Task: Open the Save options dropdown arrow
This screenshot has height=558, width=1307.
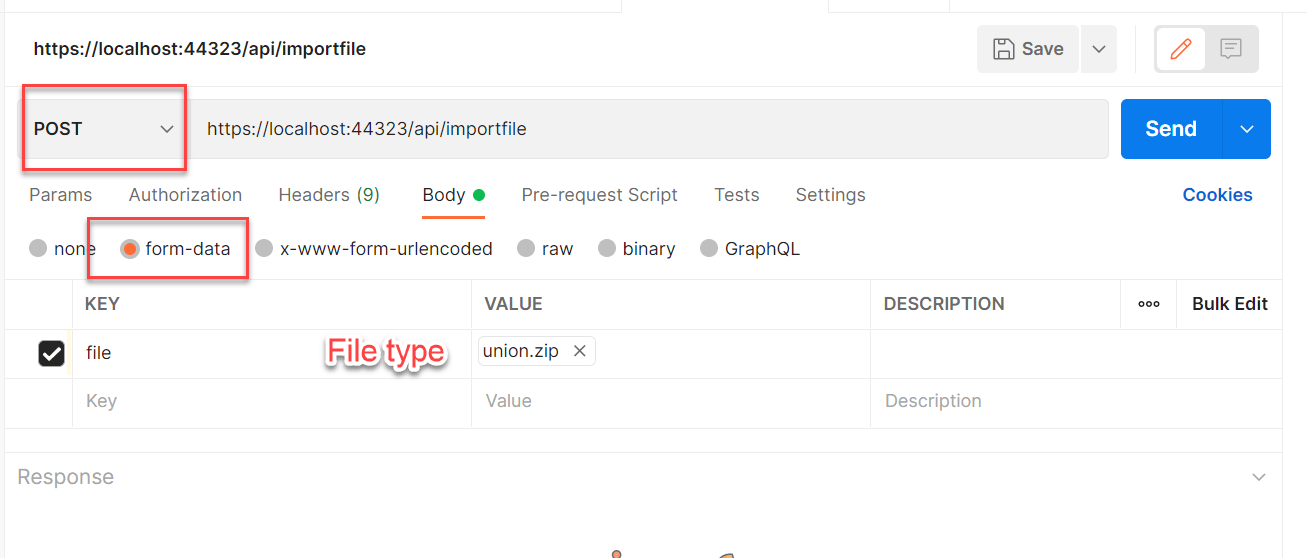Action: [x=1099, y=49]
